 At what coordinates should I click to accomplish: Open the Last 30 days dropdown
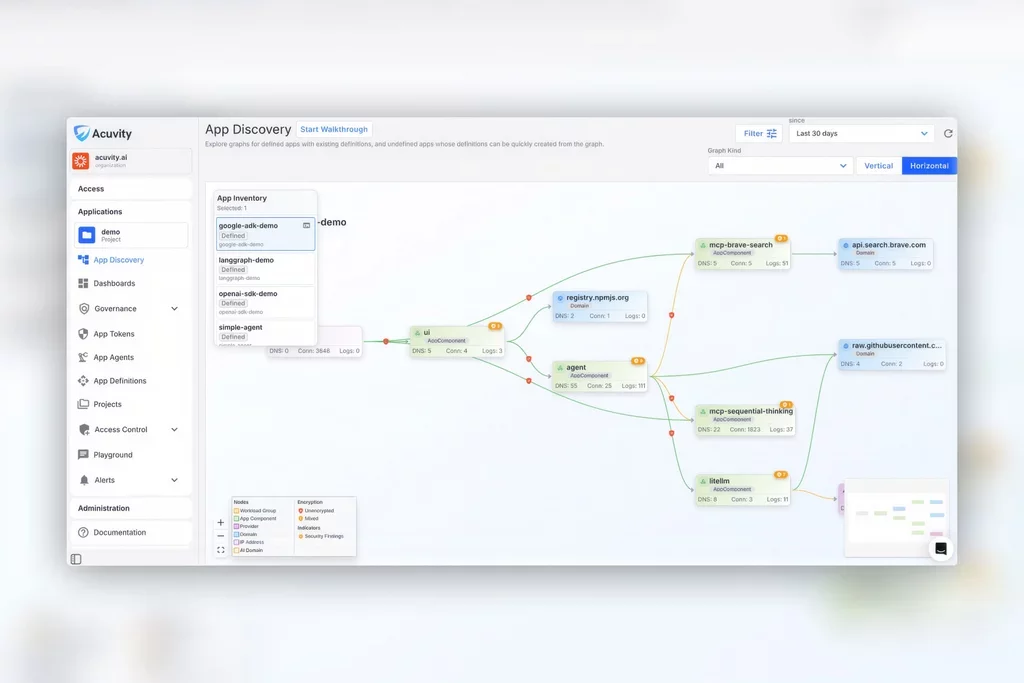(862, 133)
